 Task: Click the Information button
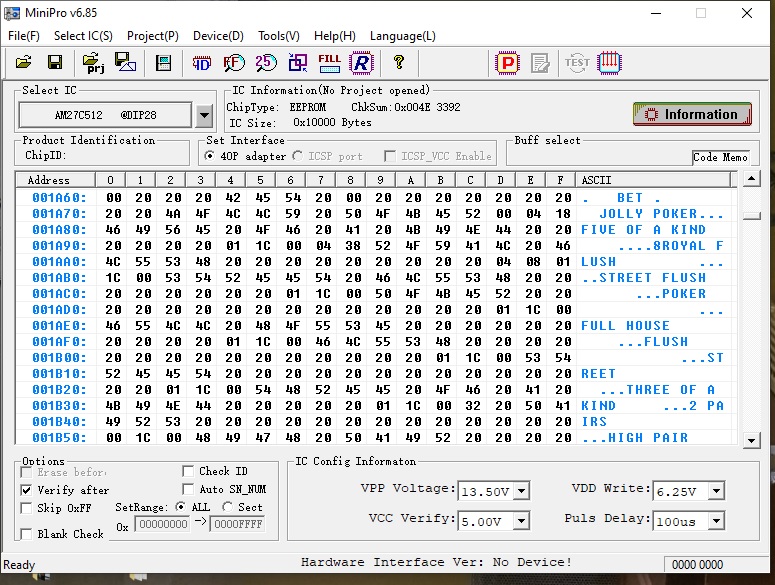coord(692,114)
